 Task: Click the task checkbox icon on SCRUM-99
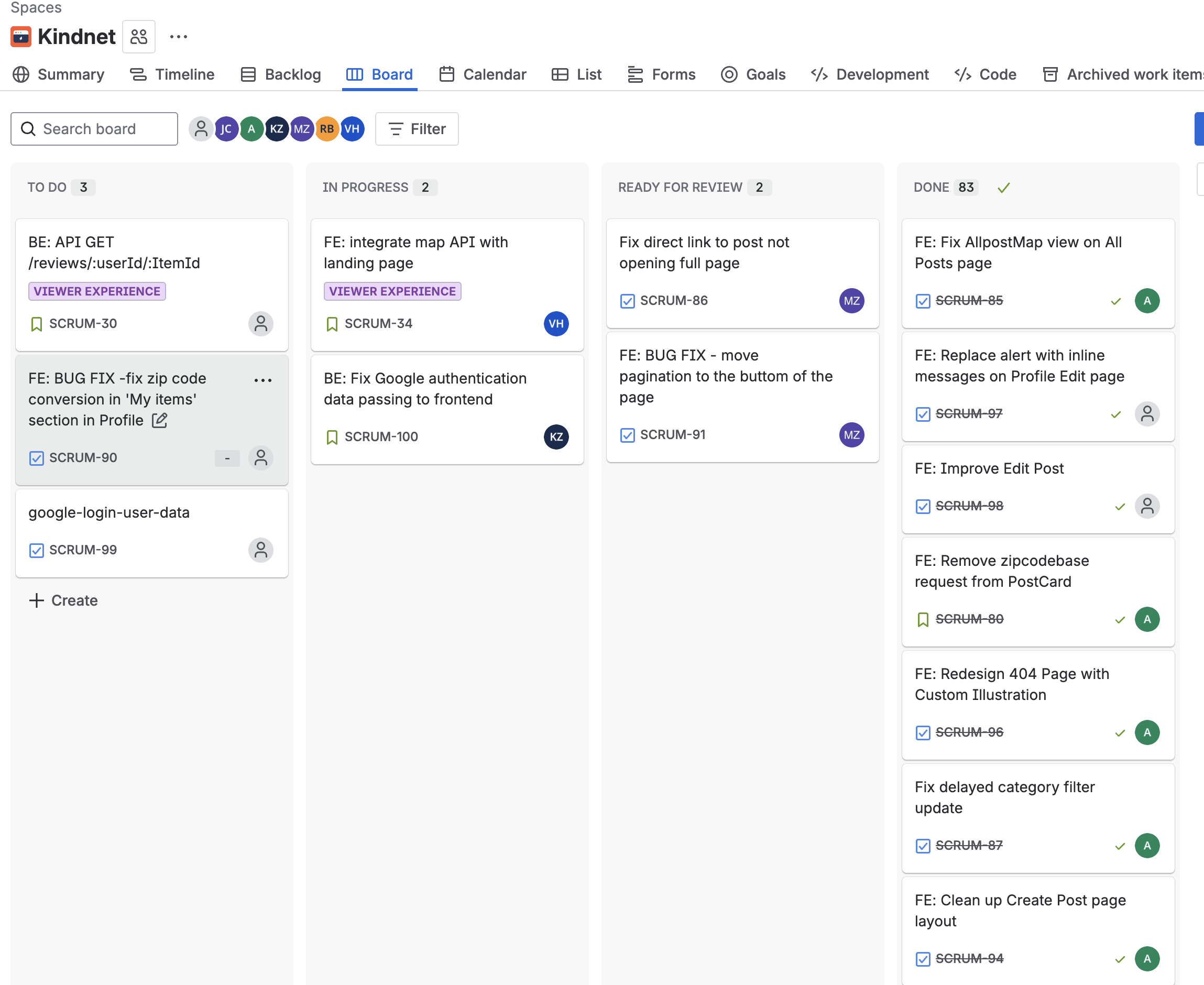[37, 550]
